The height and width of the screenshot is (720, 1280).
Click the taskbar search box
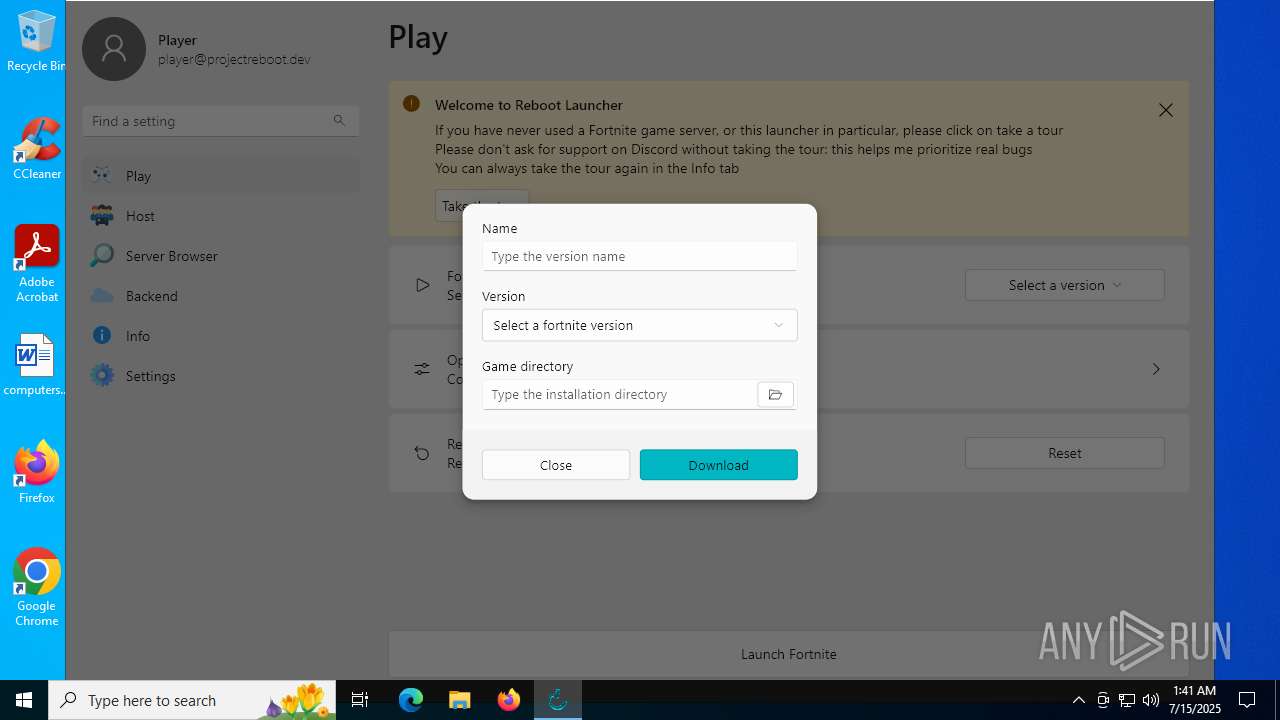[192, 700]
